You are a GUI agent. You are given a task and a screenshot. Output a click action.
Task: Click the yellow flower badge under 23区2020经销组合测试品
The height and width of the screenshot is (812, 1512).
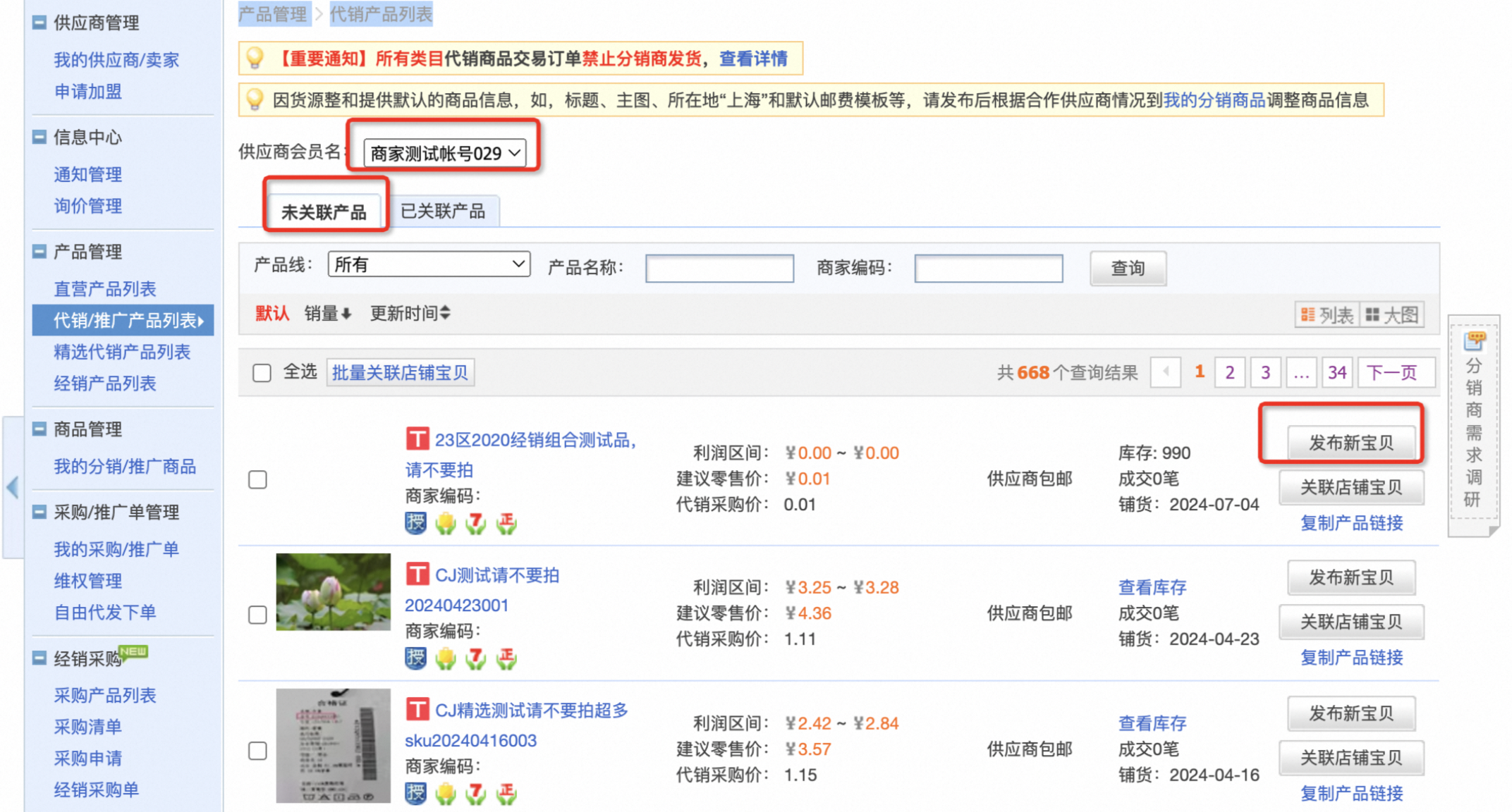446,523
